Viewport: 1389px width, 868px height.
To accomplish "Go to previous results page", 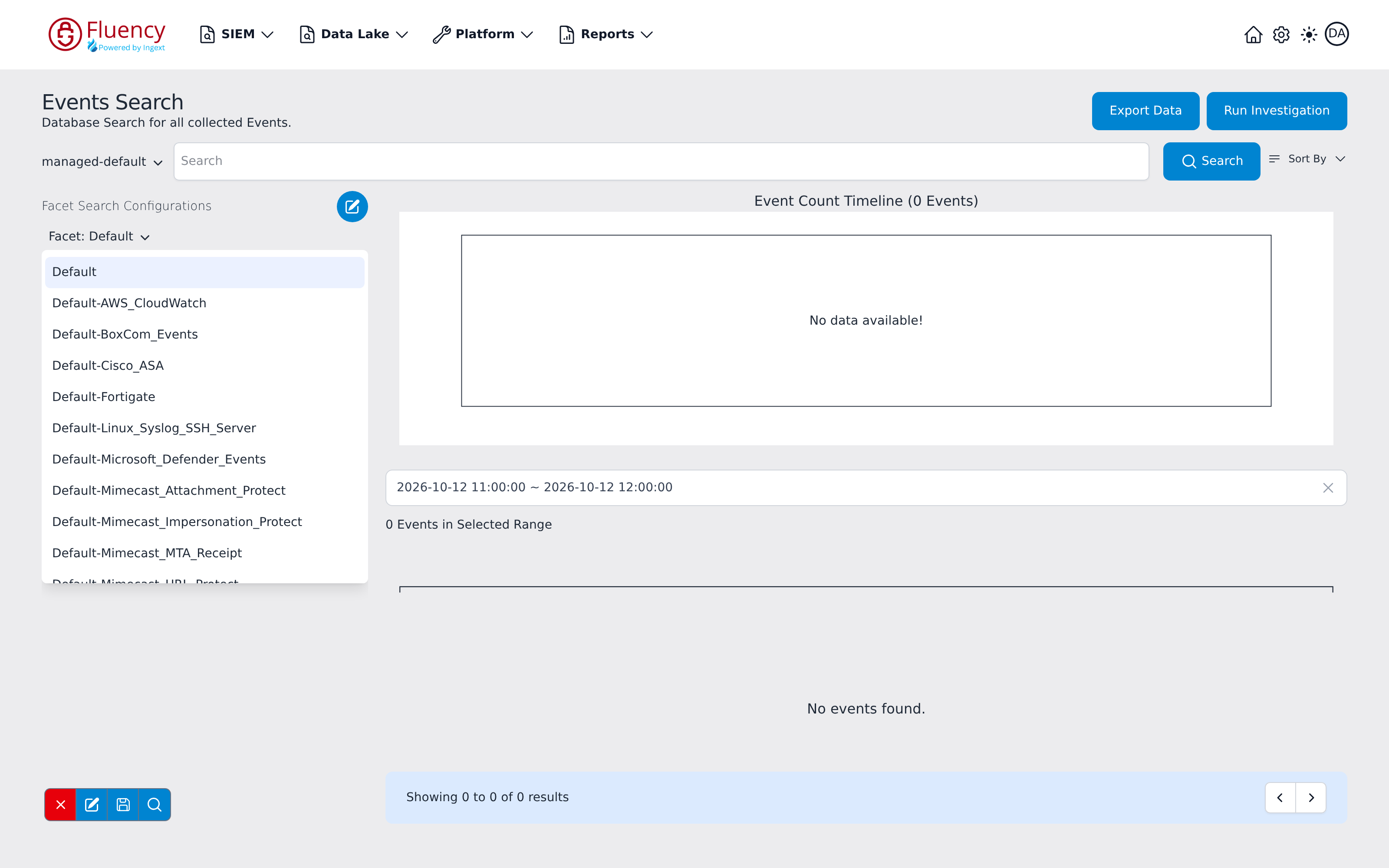I will (1280, 798).
